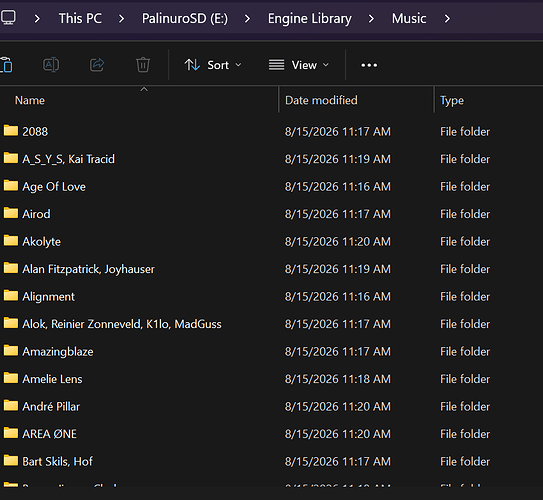Open the View dropdown
Screen dimensions: 543x500
[299, 65]
